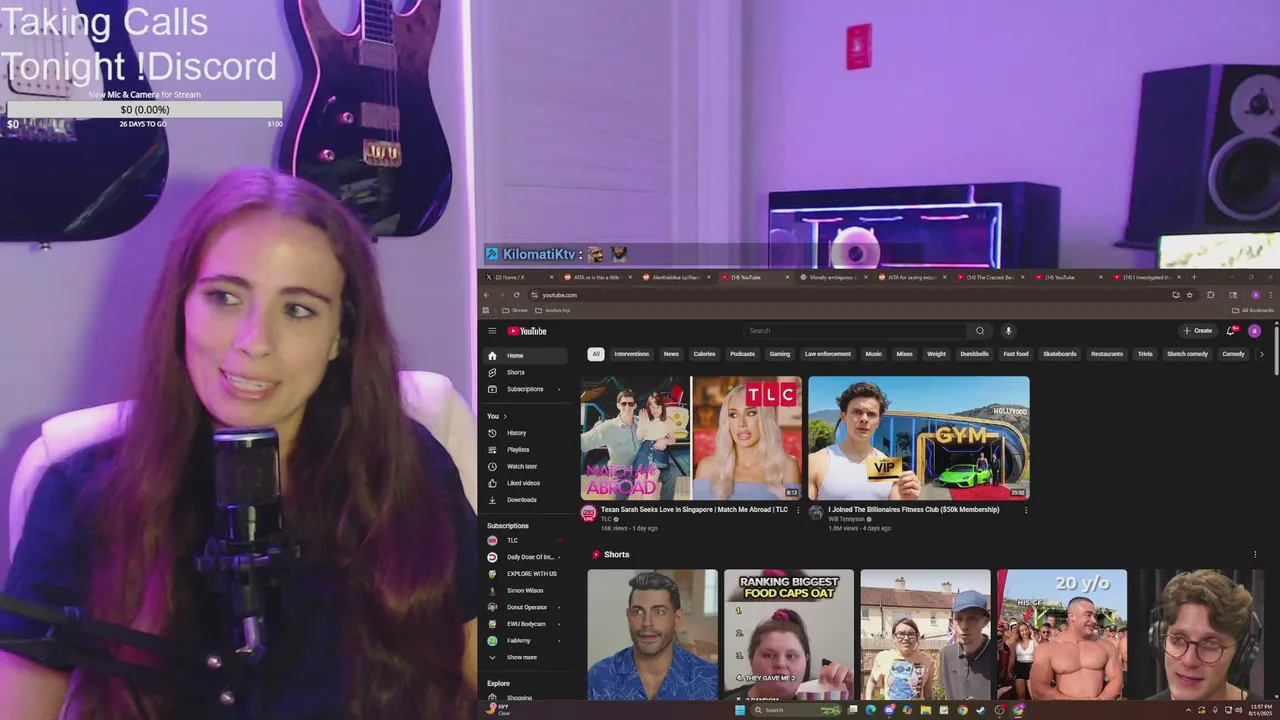This screenshot has height=720, width=1280.
Task: Click the YouTube logo
Action: pos(527,331)
